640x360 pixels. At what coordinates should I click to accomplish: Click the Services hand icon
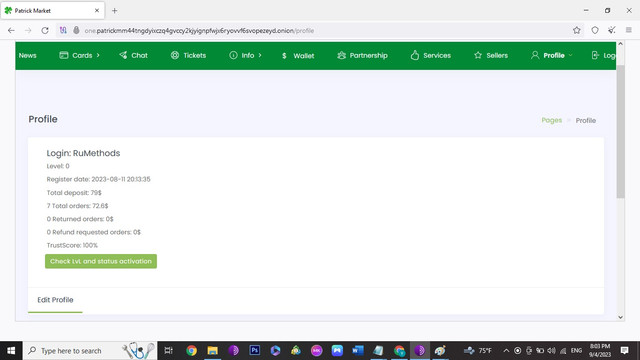(x=415, y=55)
